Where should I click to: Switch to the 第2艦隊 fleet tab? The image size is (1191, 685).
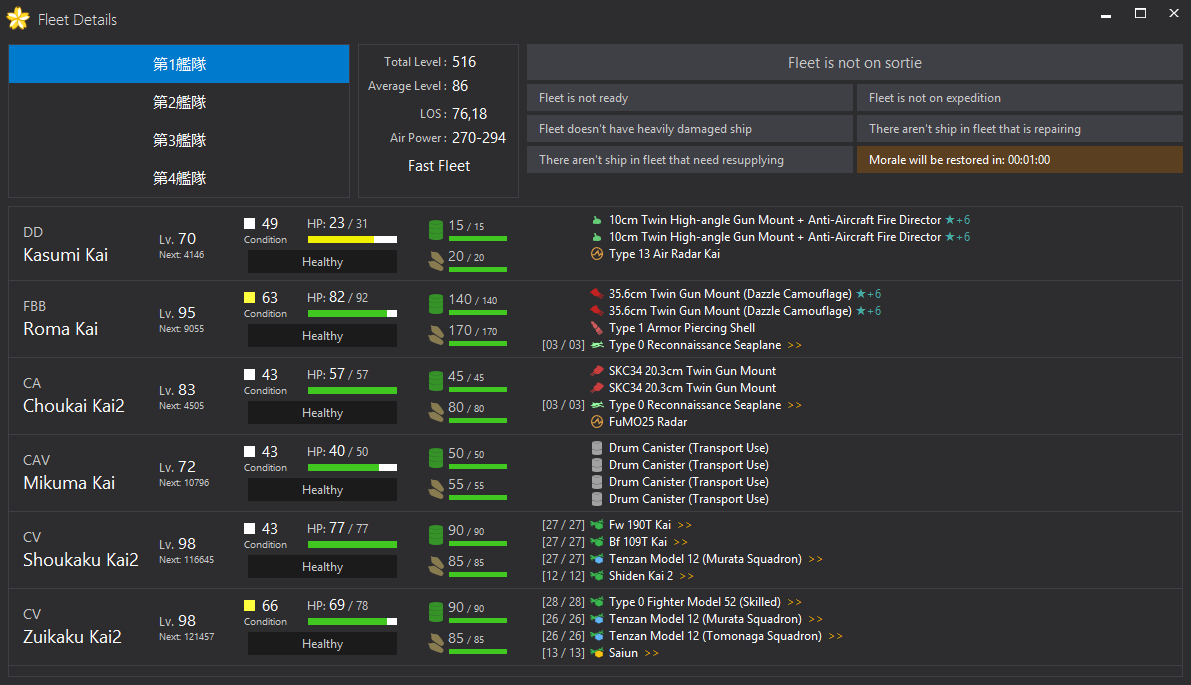coord(179,102)
